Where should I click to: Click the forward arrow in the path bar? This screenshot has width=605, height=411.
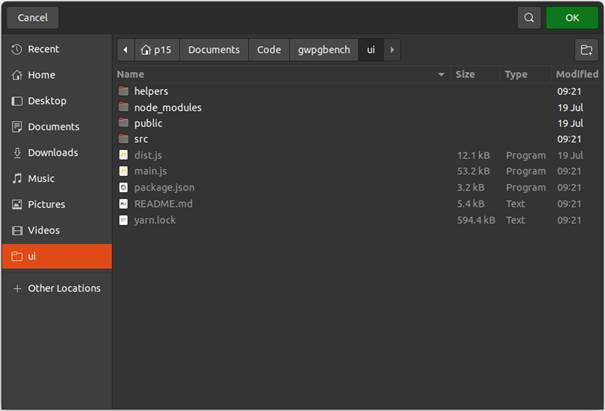[392, 50]
